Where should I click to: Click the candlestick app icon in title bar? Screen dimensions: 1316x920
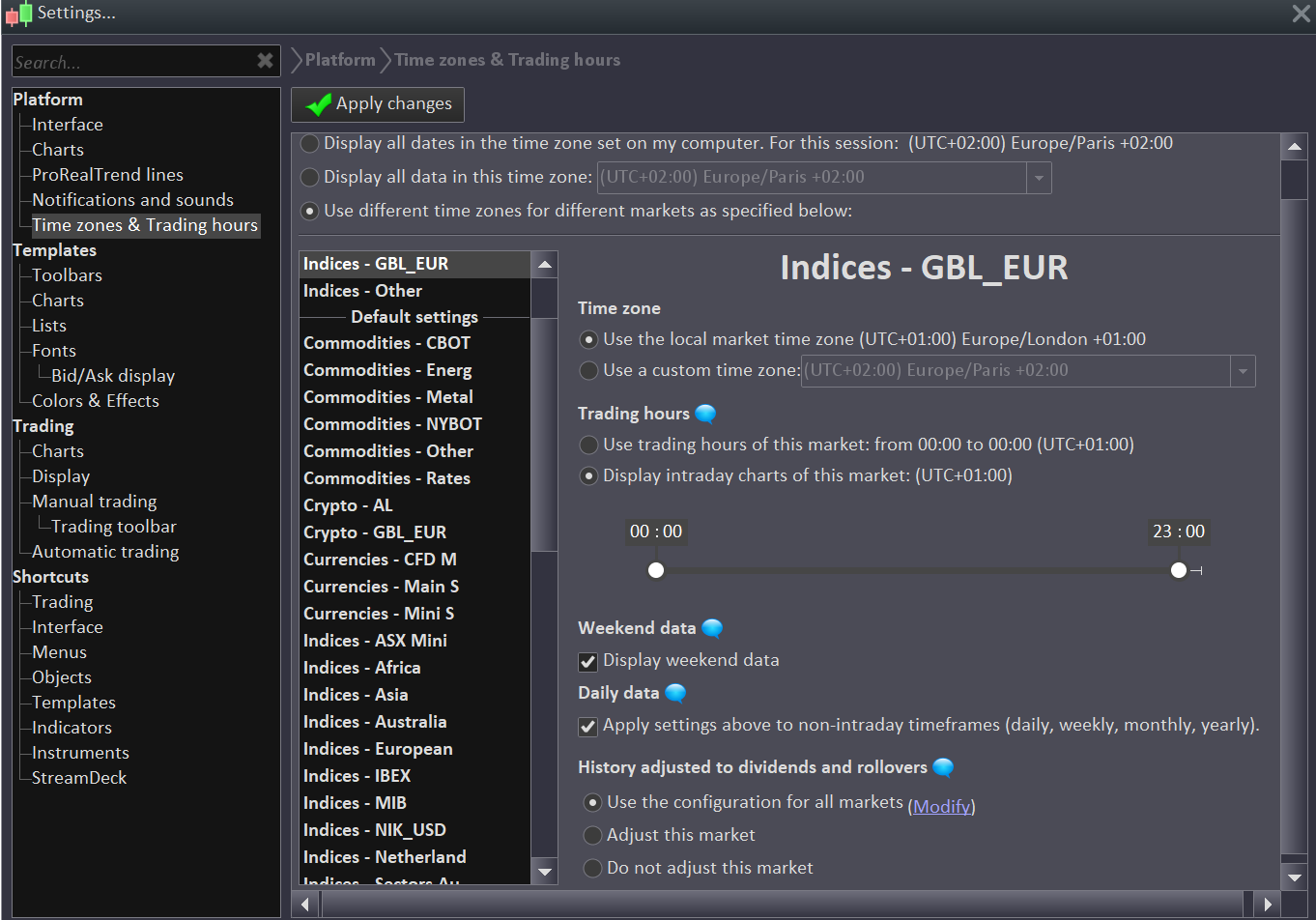(x=18, y=14)
